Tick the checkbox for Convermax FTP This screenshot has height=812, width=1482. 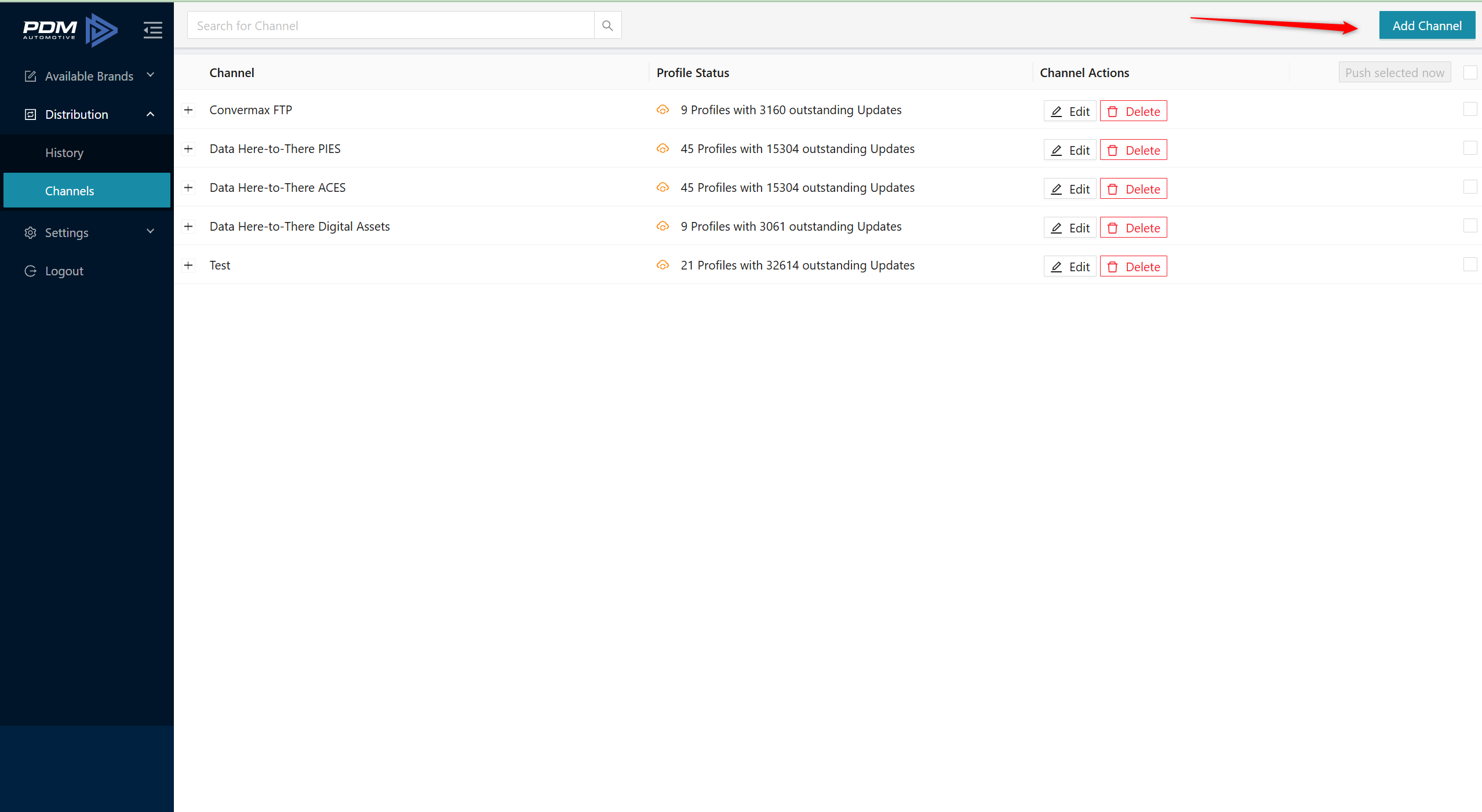1470,110
